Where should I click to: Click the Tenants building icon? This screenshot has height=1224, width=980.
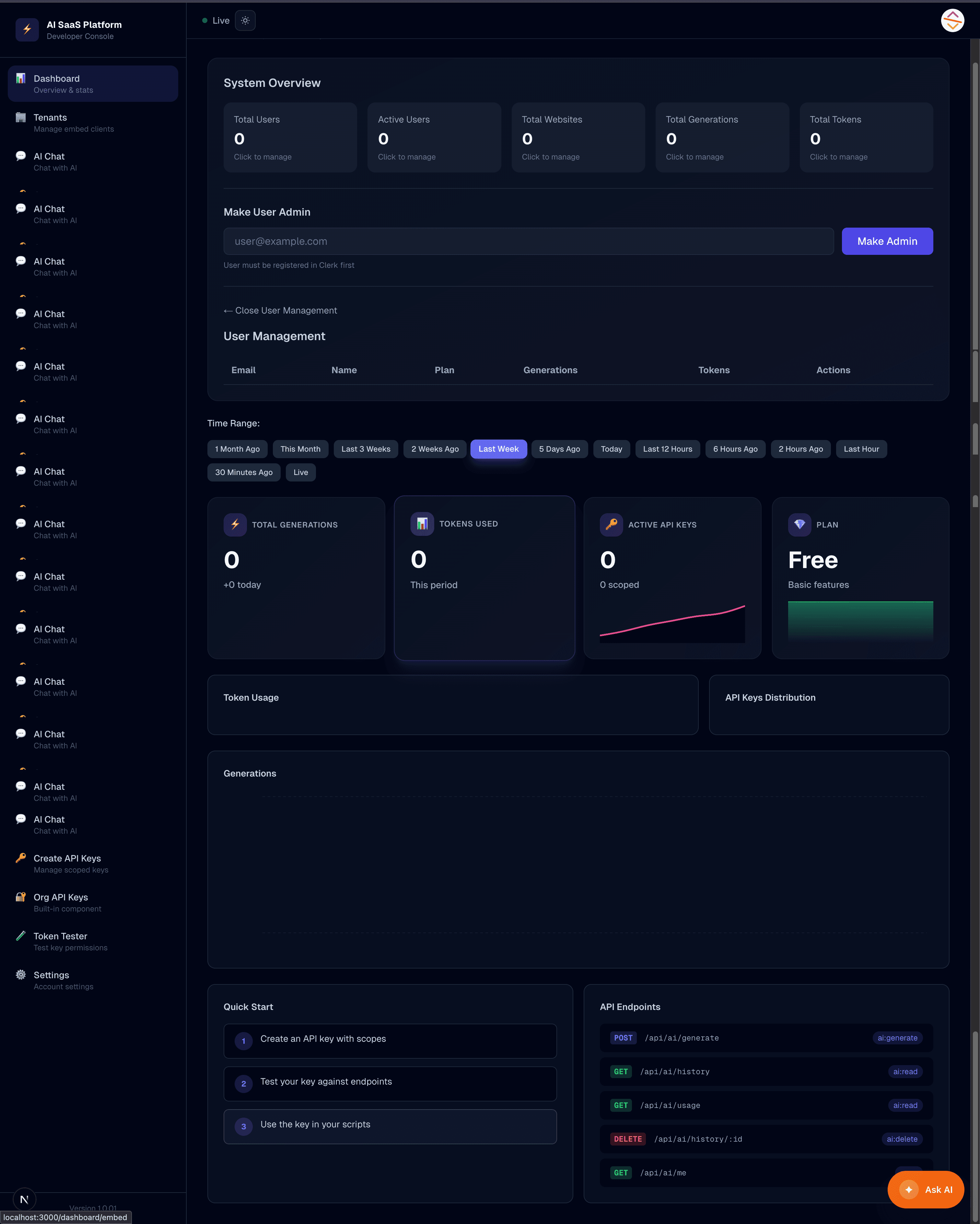21,117
